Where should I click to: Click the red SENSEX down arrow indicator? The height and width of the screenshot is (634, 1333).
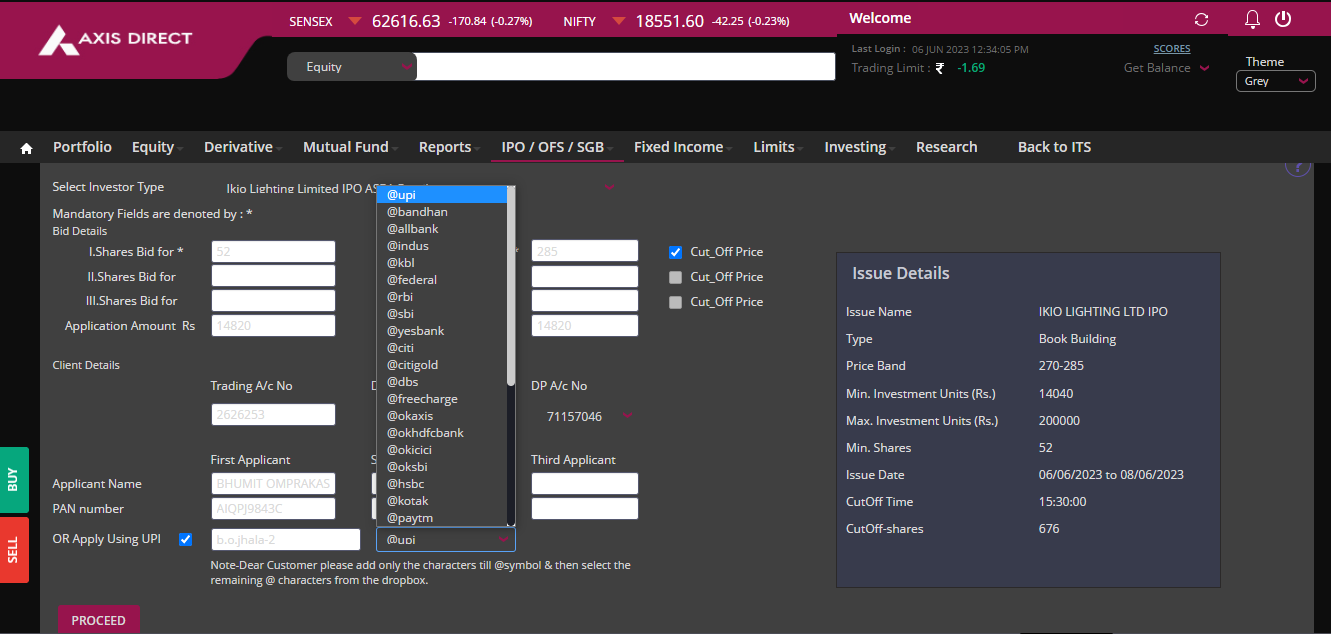355,21
